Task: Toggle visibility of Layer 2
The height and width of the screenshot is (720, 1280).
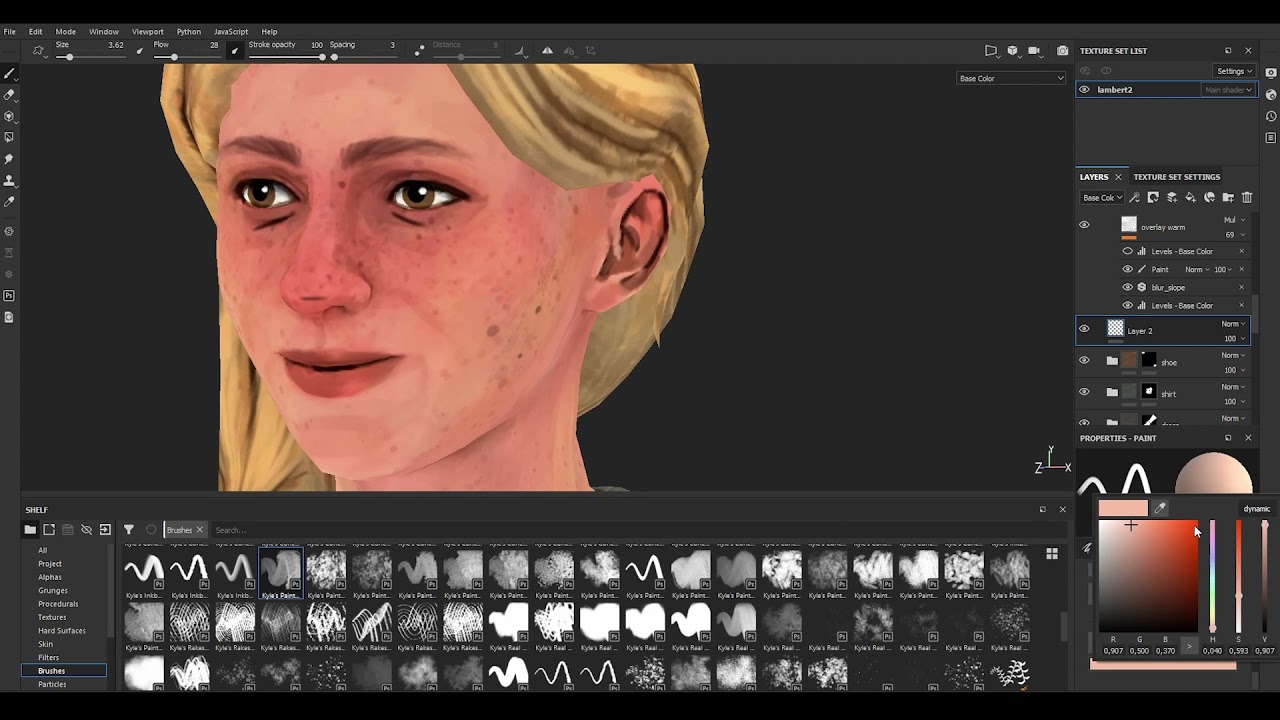Action: pyautogui.click(x=1084, y=329)
